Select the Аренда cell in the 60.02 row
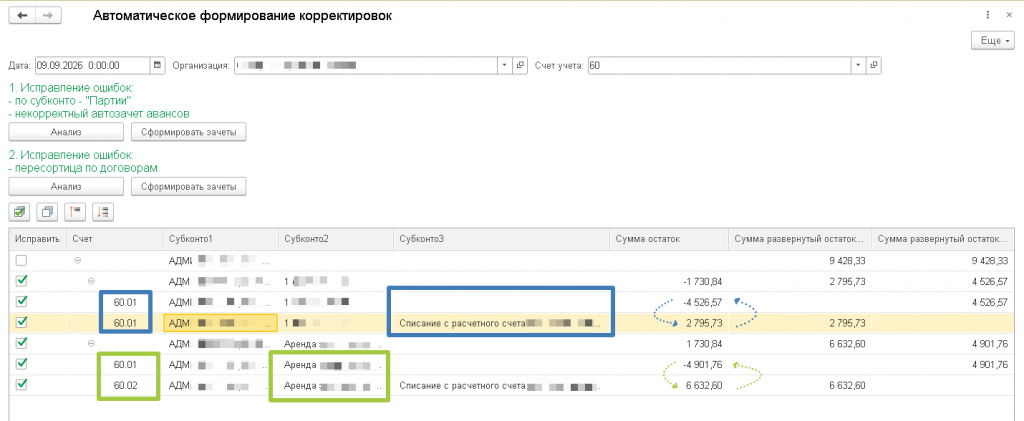This screenshot has width=1024, height=421. [336, 386]
